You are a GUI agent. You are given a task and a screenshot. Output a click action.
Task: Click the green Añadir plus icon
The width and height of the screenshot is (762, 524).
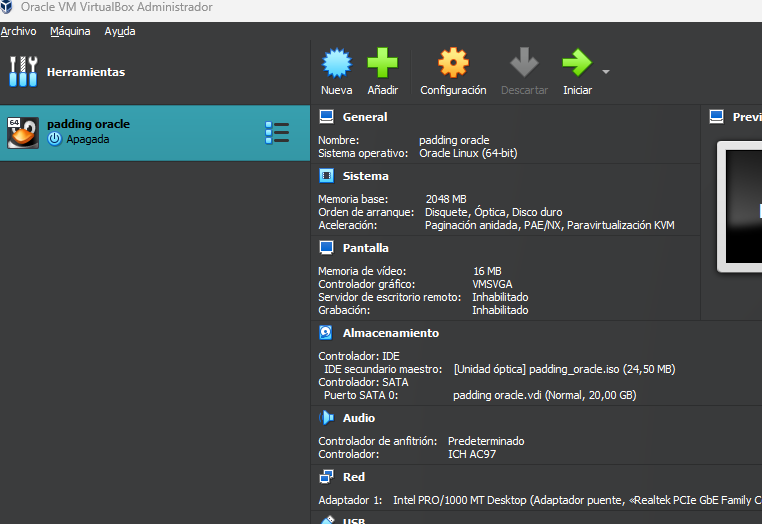pos(382,63)
